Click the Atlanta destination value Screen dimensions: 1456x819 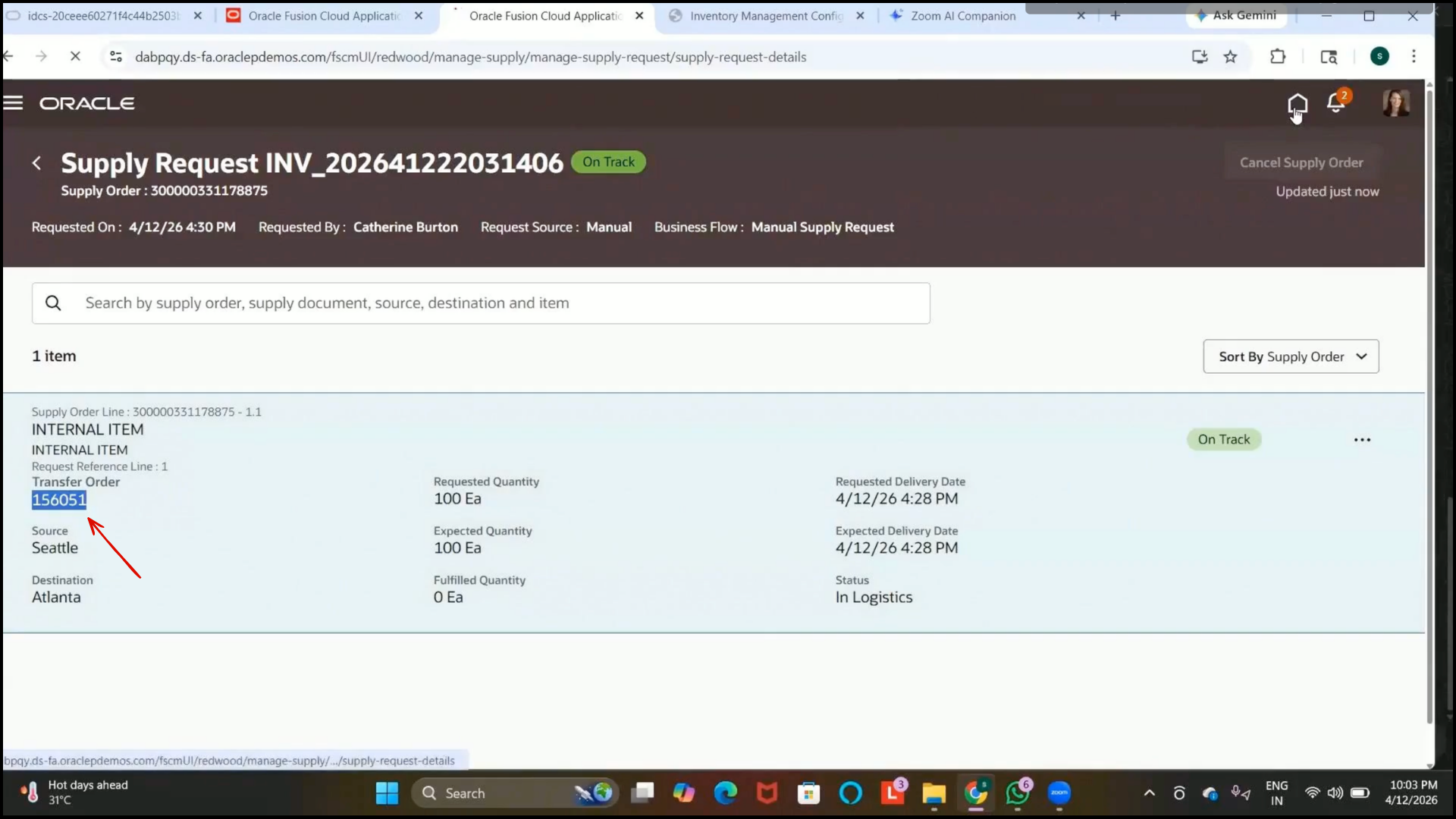click(56, 597)
